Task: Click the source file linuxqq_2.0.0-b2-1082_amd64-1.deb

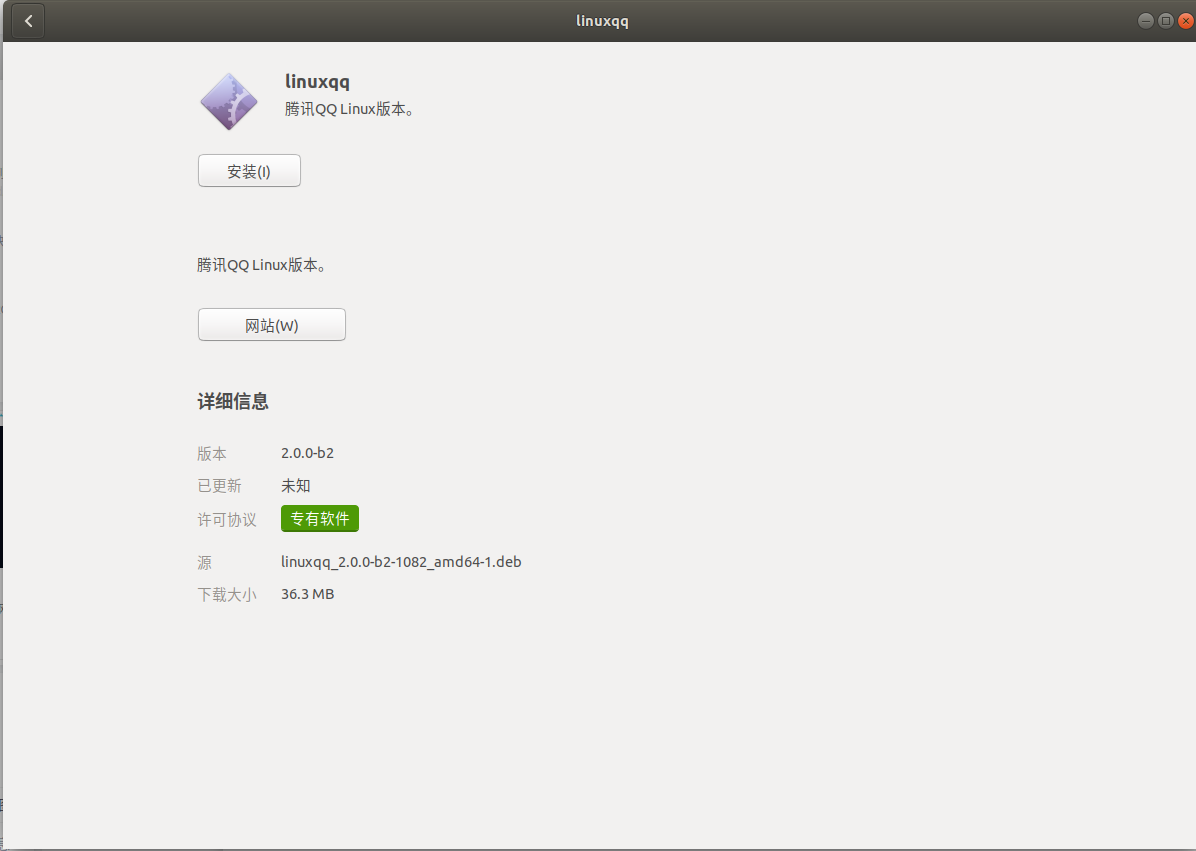Action: 401,562
